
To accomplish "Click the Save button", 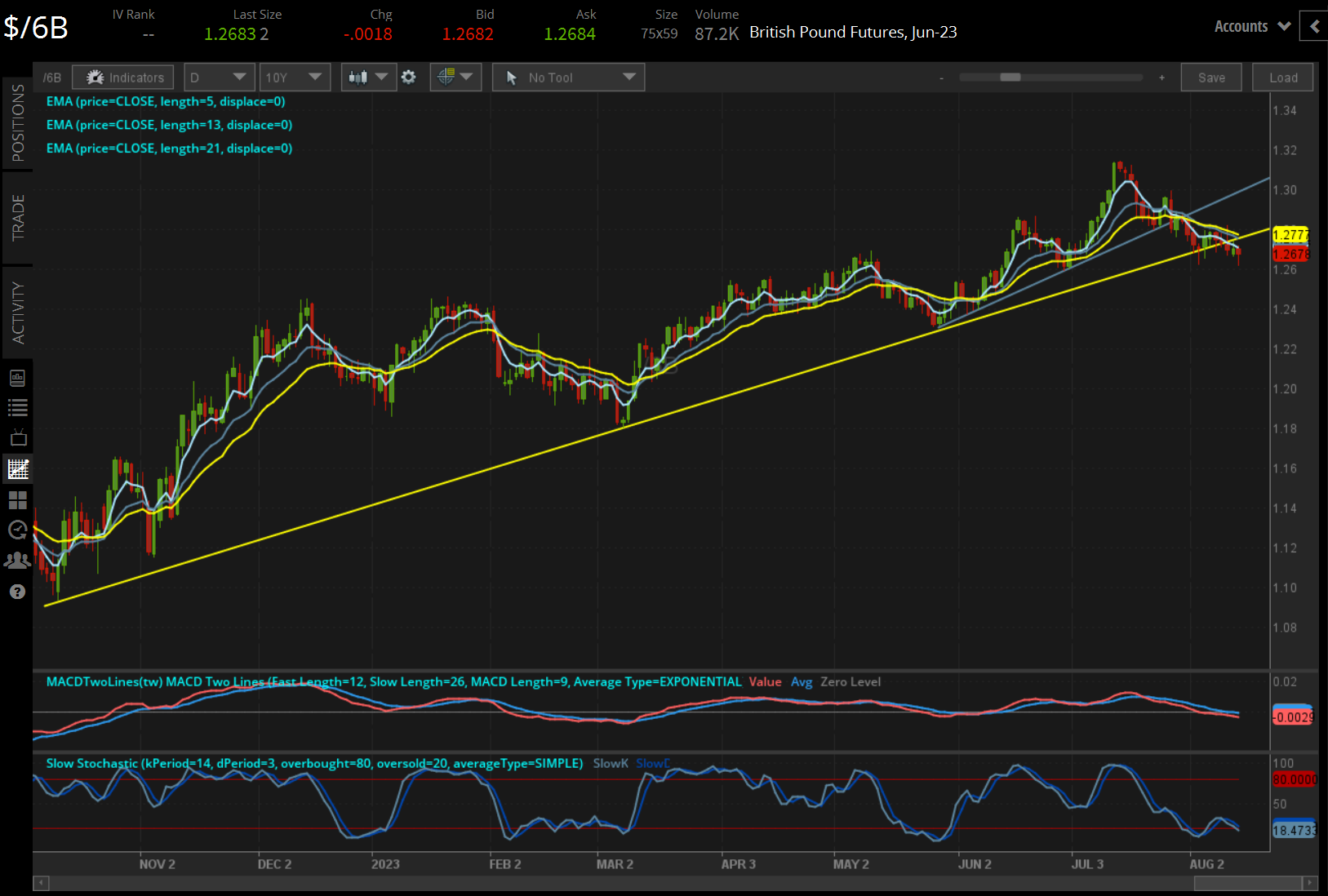I will [1211, 77].
